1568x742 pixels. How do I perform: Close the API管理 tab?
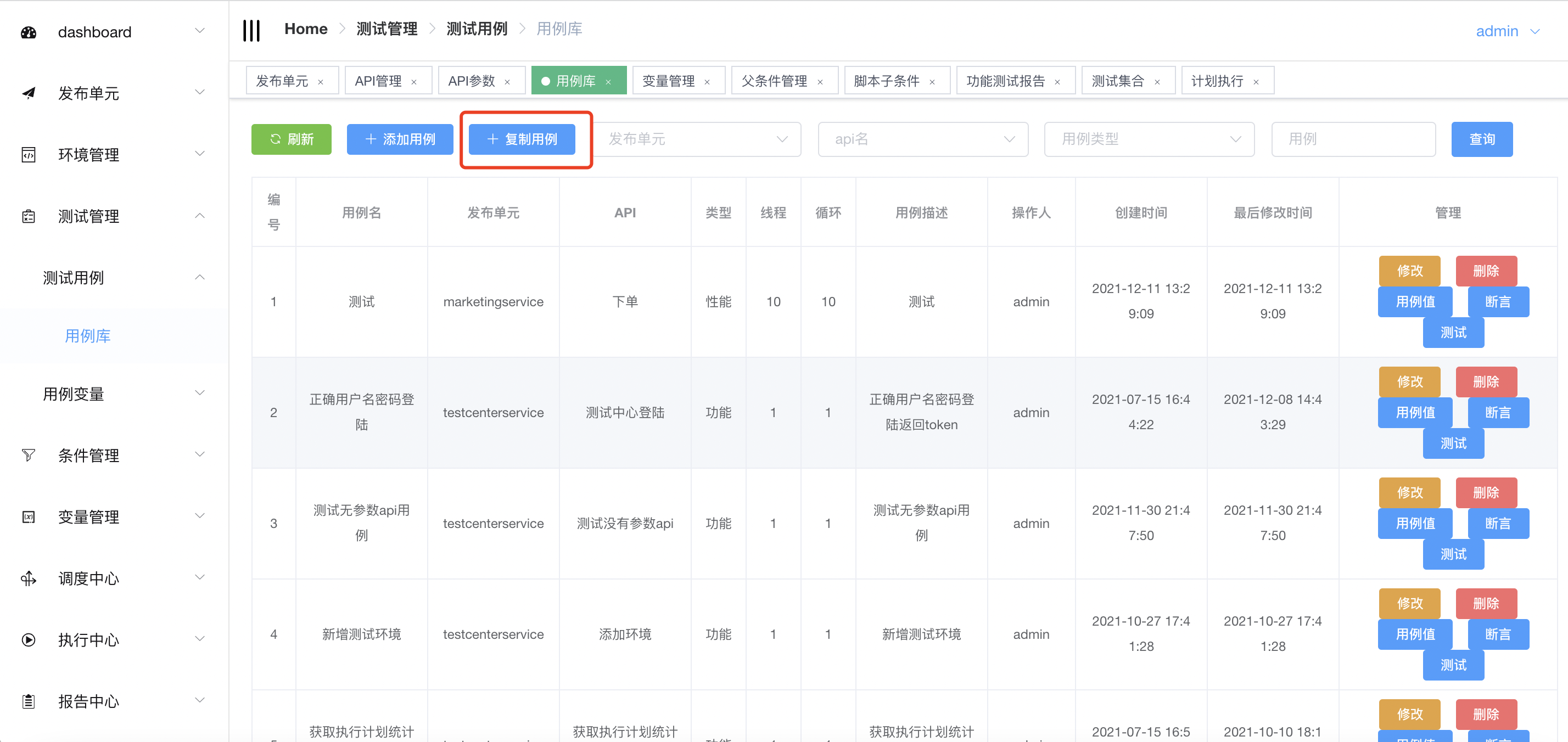tap(414, 82)
